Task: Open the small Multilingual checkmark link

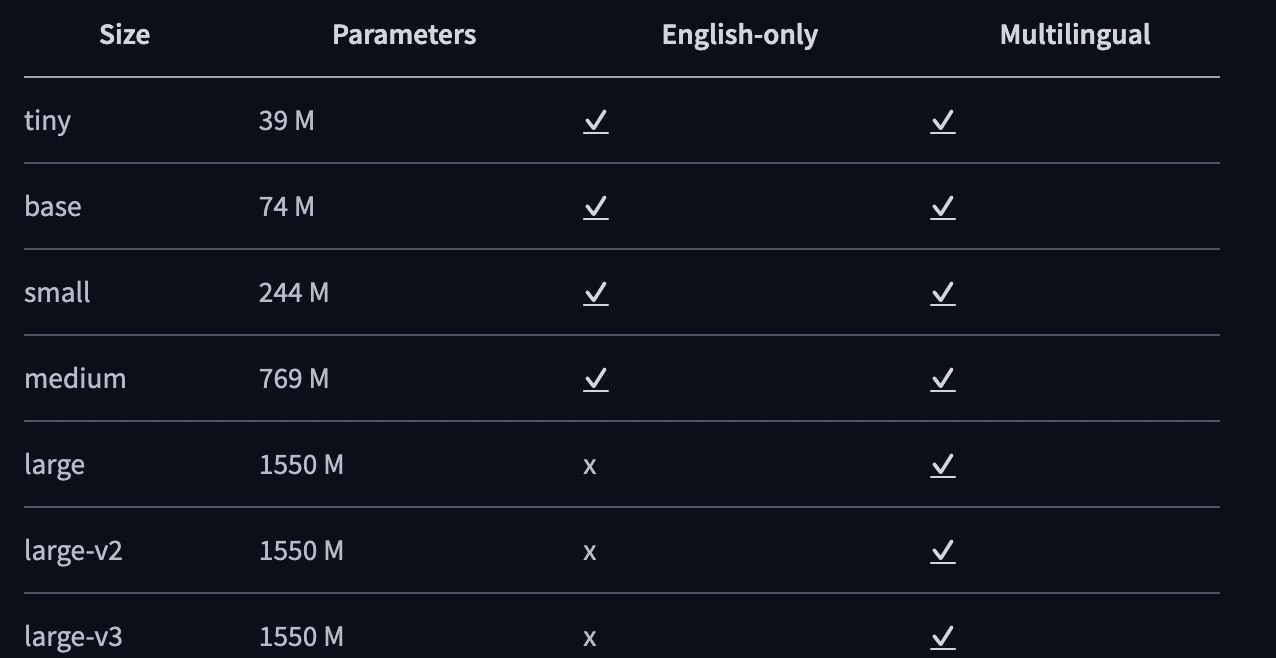Action: click(943, 293)
